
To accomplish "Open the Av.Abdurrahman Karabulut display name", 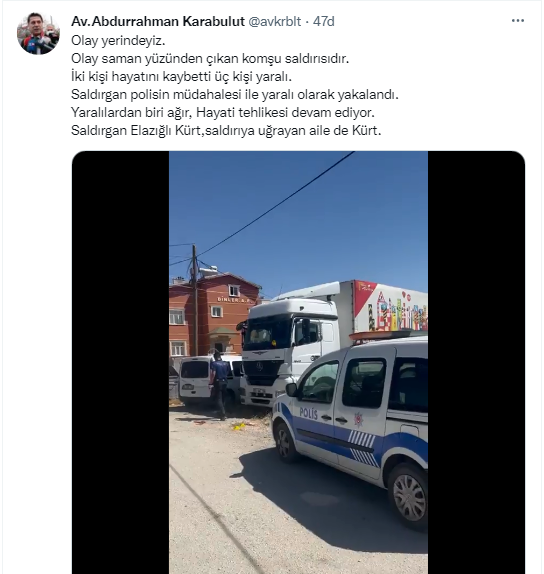I will (x=158, y=21).
